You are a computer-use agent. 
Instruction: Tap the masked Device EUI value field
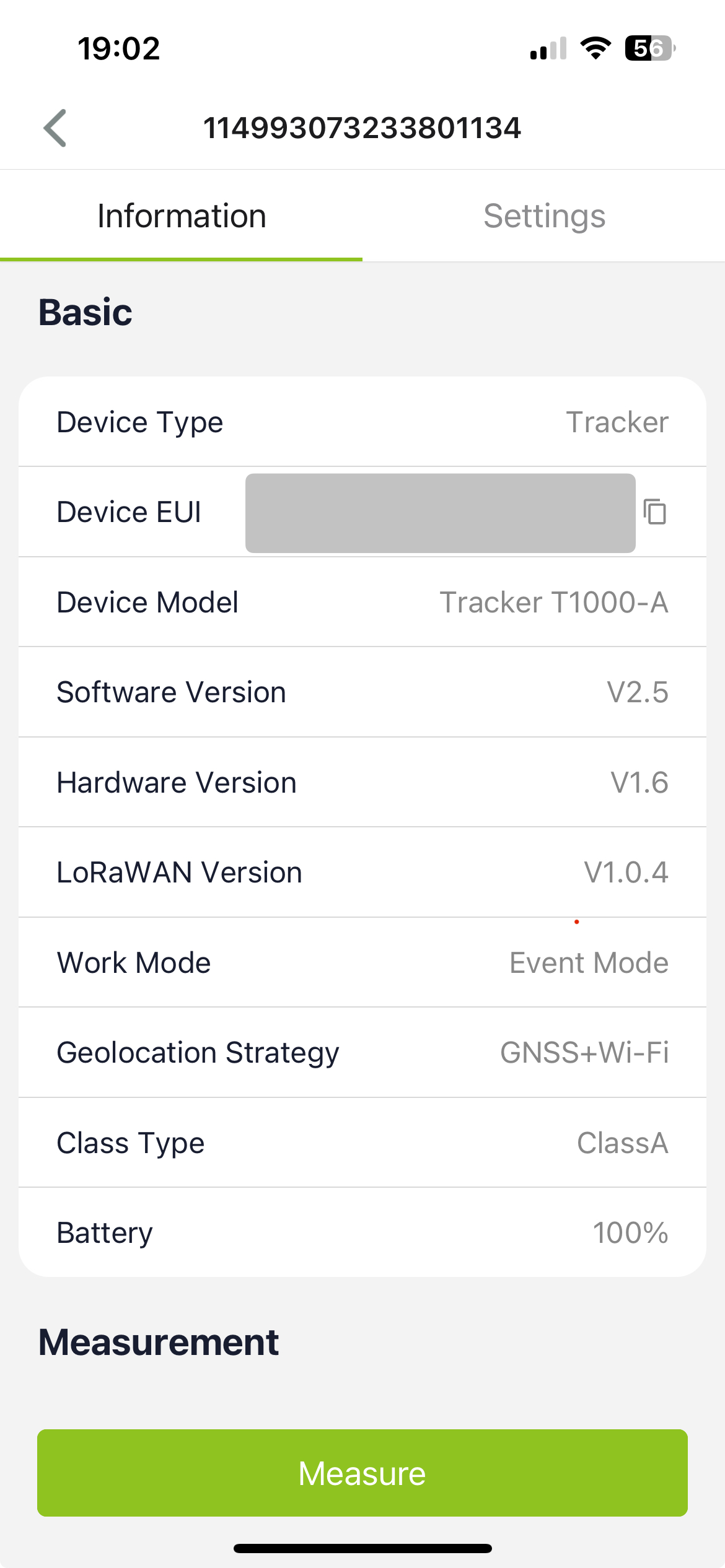pos(441,513)
